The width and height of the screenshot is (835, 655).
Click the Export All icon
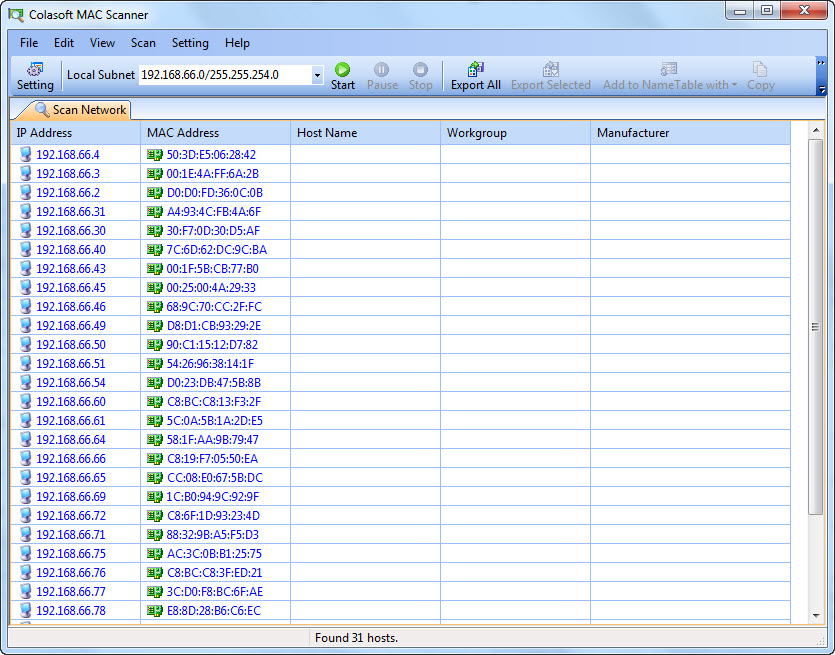coord(476,70)
